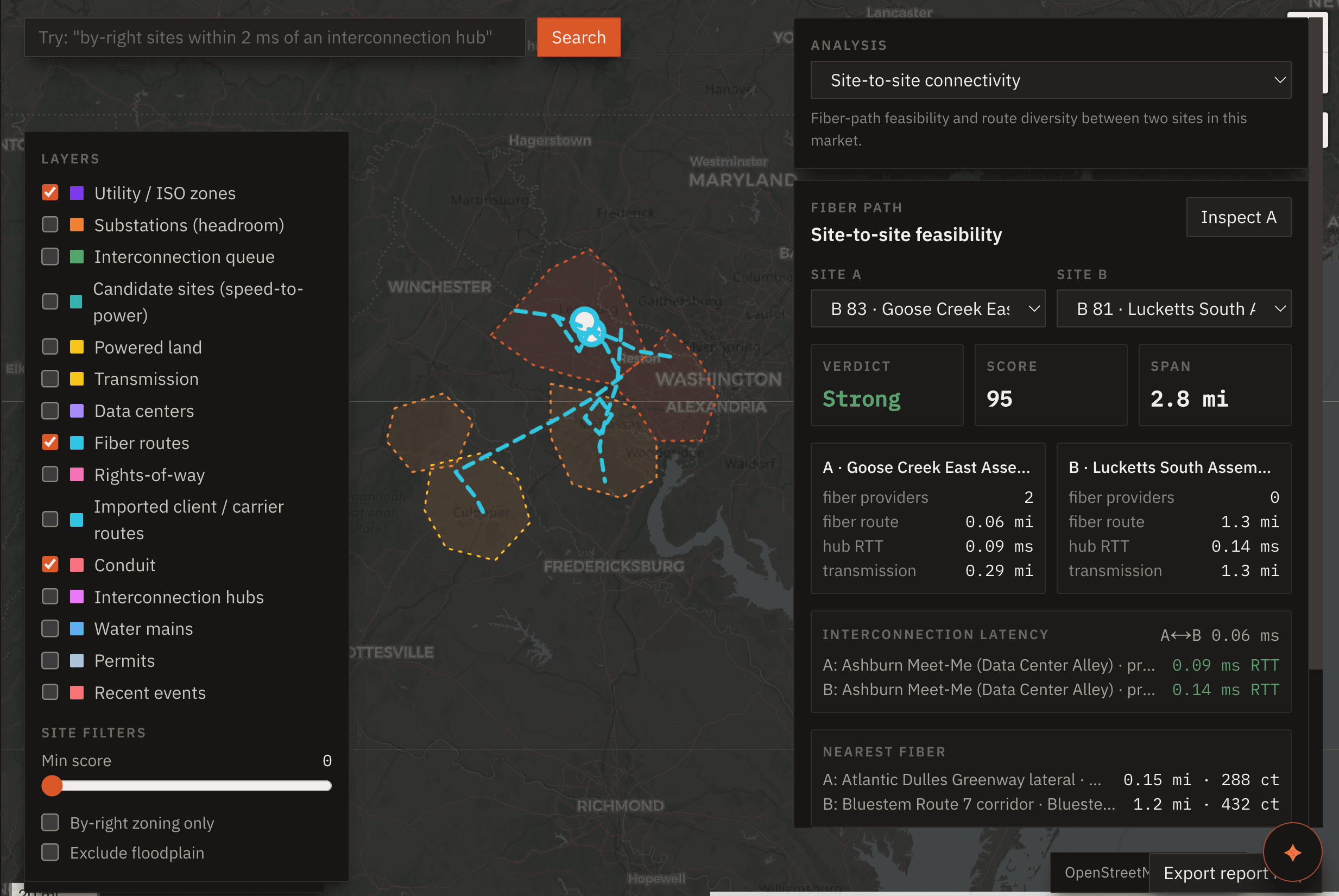Enable Interconnection queue layer

click(50, 256)
